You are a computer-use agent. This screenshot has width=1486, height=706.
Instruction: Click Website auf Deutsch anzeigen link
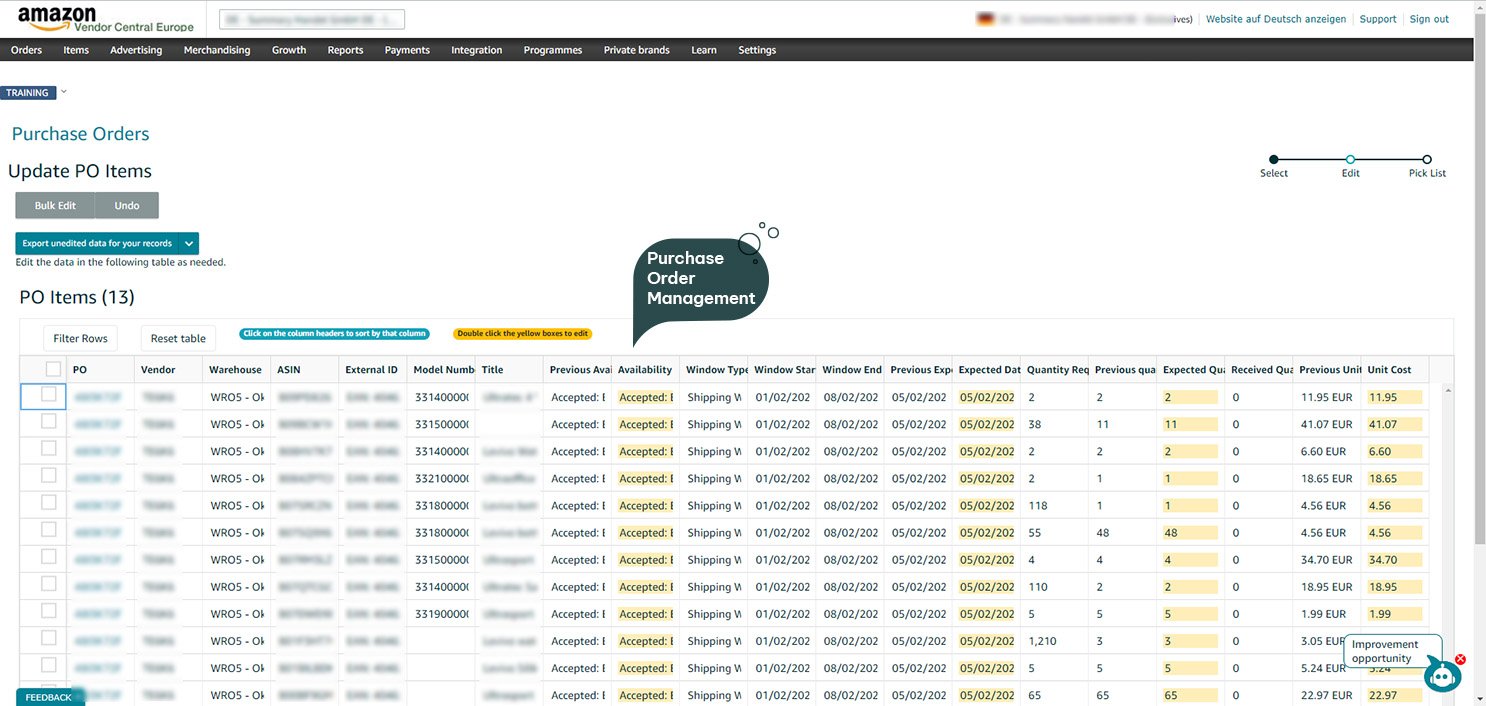click(x=1275, y=19)
